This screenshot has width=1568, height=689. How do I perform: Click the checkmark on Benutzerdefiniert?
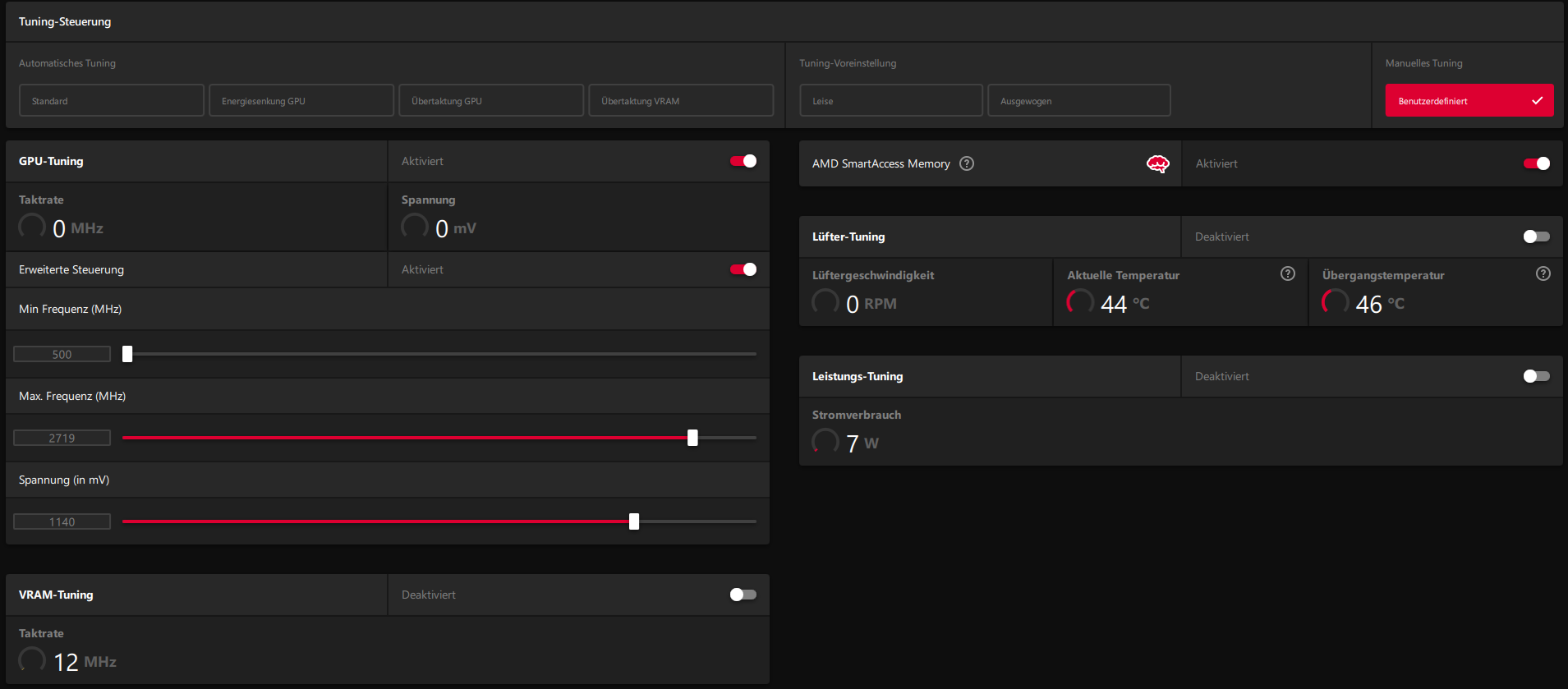click(1537, 100)
